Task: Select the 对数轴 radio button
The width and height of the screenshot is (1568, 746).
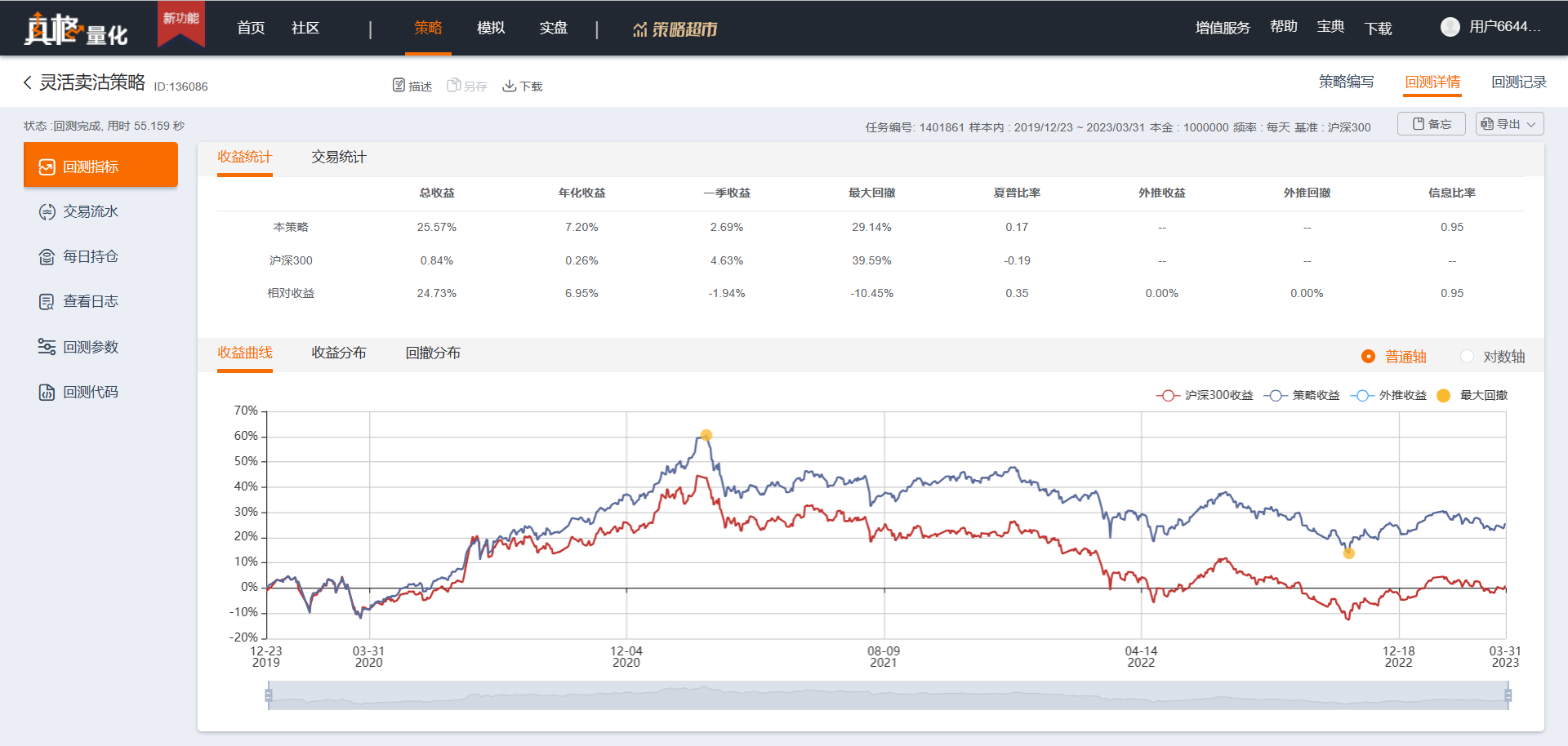Action: [x=1468, y=357]
